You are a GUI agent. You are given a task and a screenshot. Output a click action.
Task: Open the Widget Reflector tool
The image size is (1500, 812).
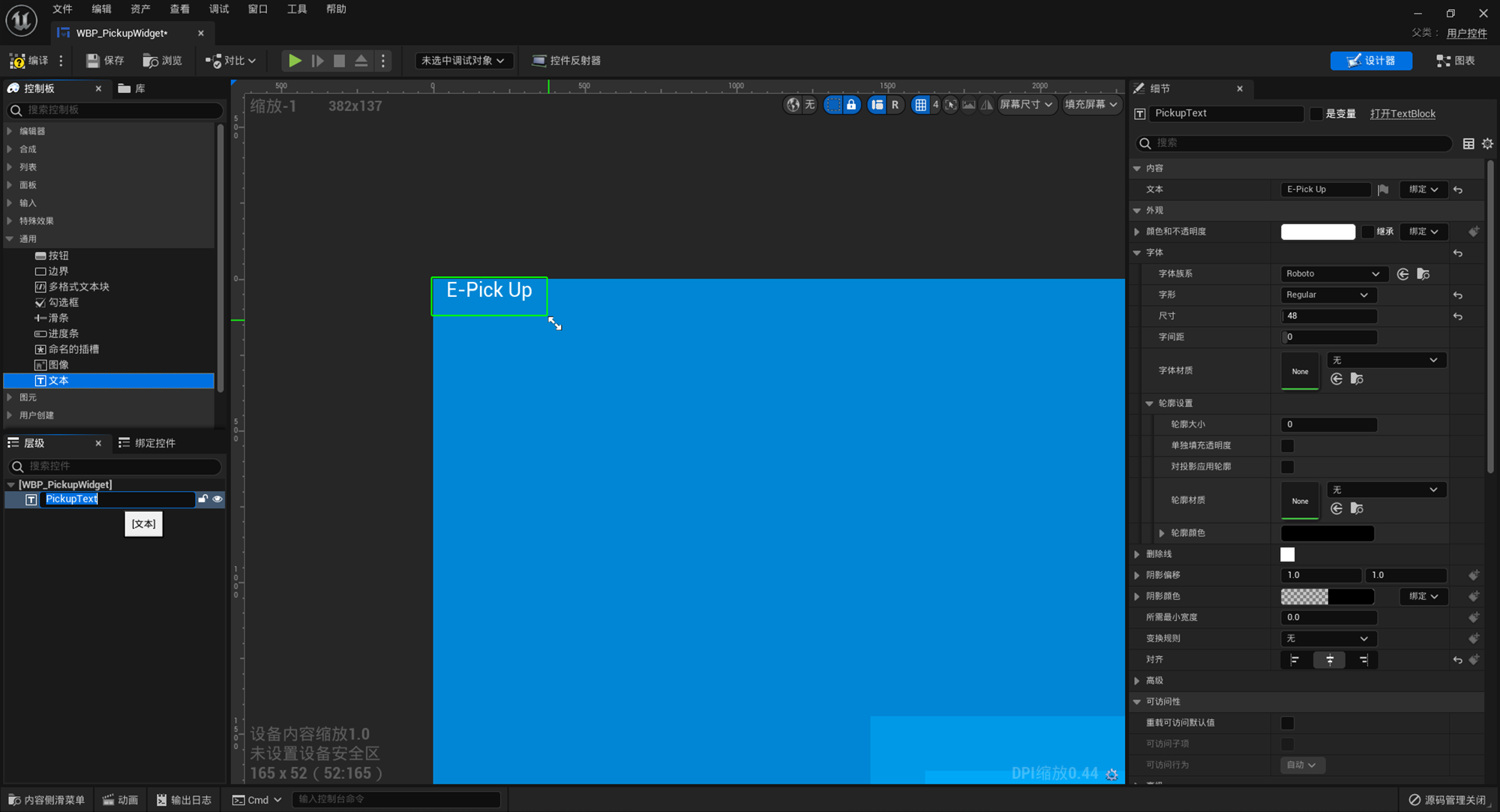[566, 61]
